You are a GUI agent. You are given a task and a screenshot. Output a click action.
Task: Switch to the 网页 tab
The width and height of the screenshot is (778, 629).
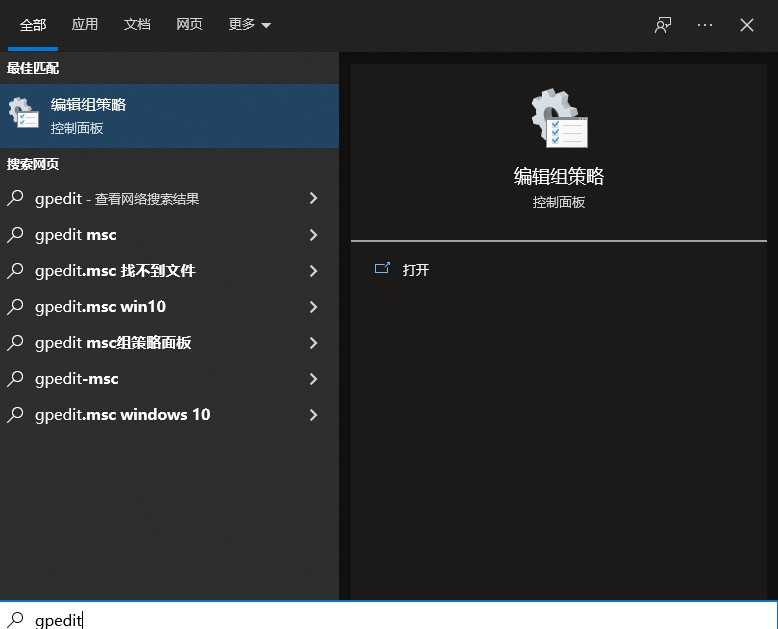pyautogui.click(x=190, y=24)
